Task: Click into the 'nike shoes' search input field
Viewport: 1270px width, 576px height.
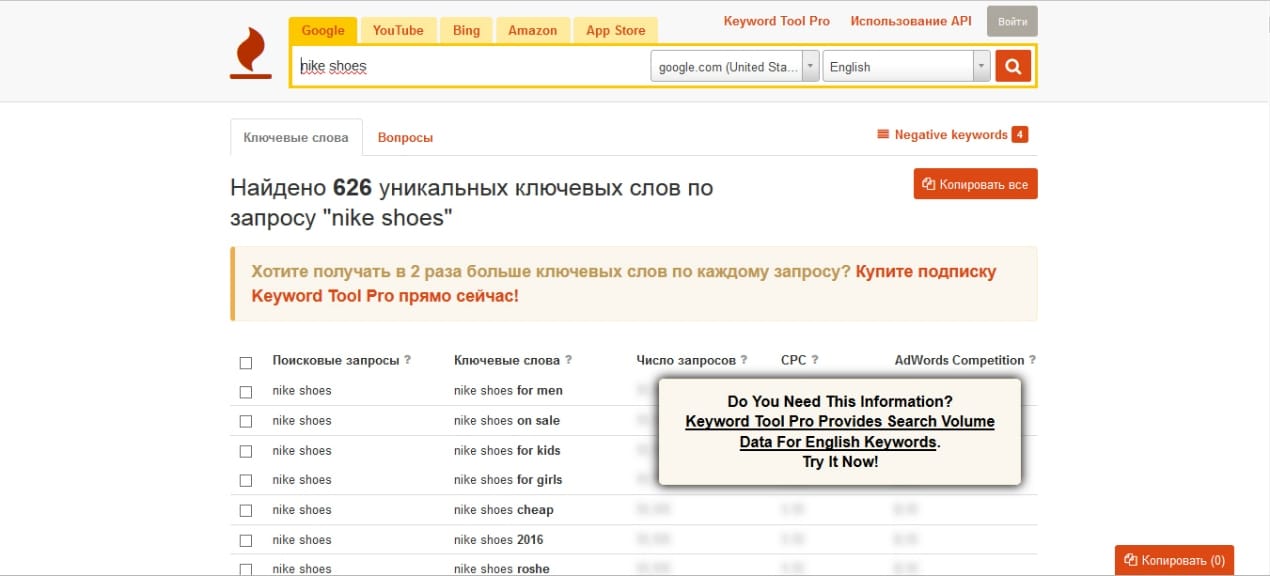Action: coord(470,67)
